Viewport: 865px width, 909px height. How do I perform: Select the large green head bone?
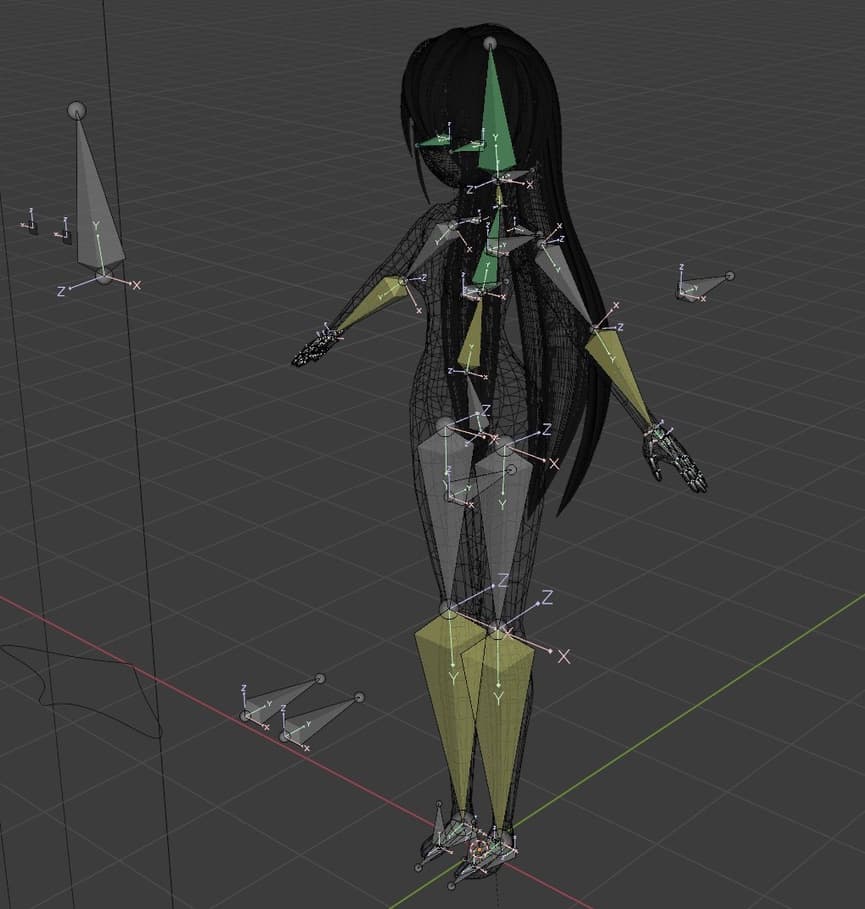pos(493,120)
